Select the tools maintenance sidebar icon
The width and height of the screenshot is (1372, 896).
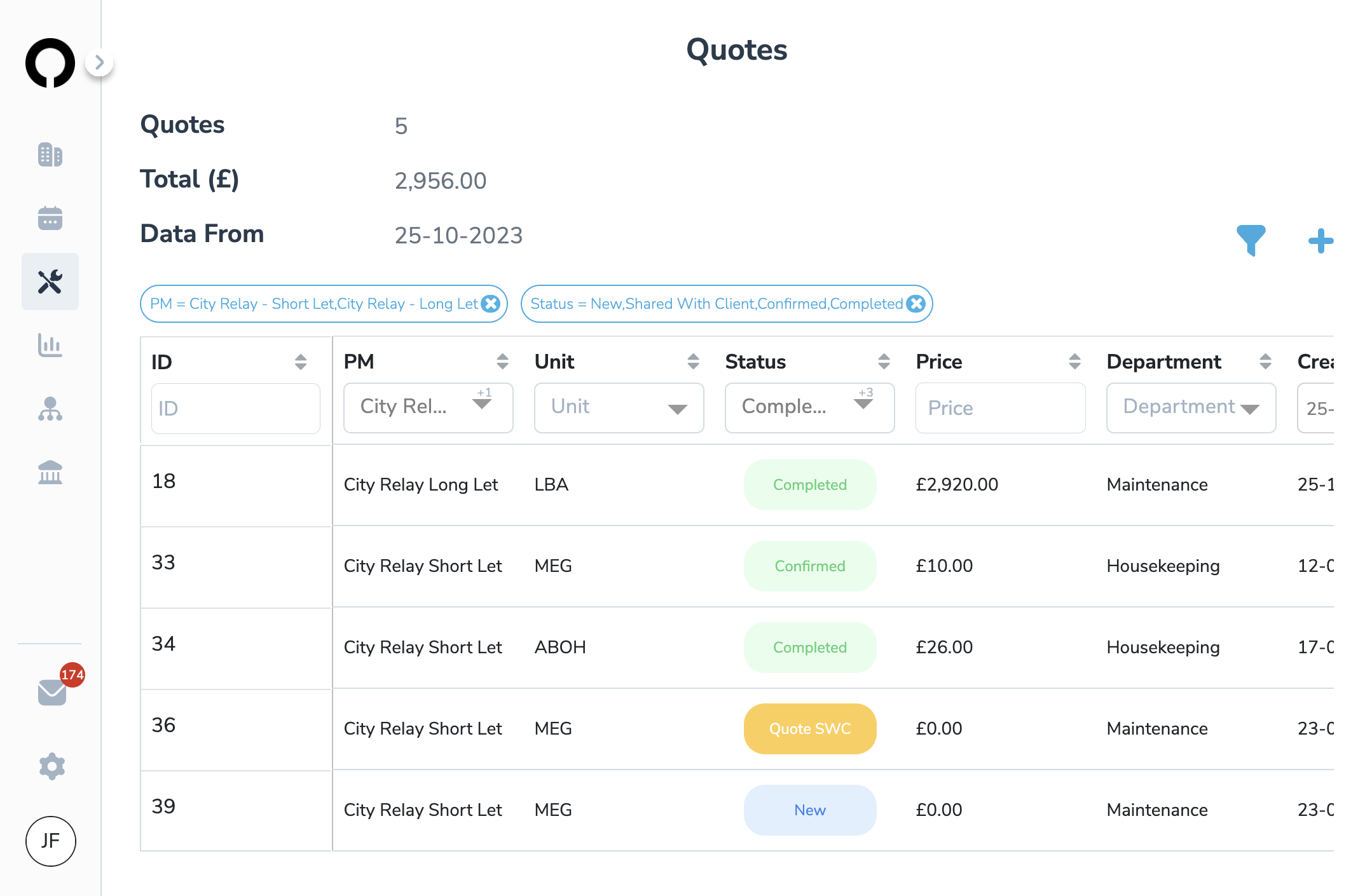click(50, 282)
